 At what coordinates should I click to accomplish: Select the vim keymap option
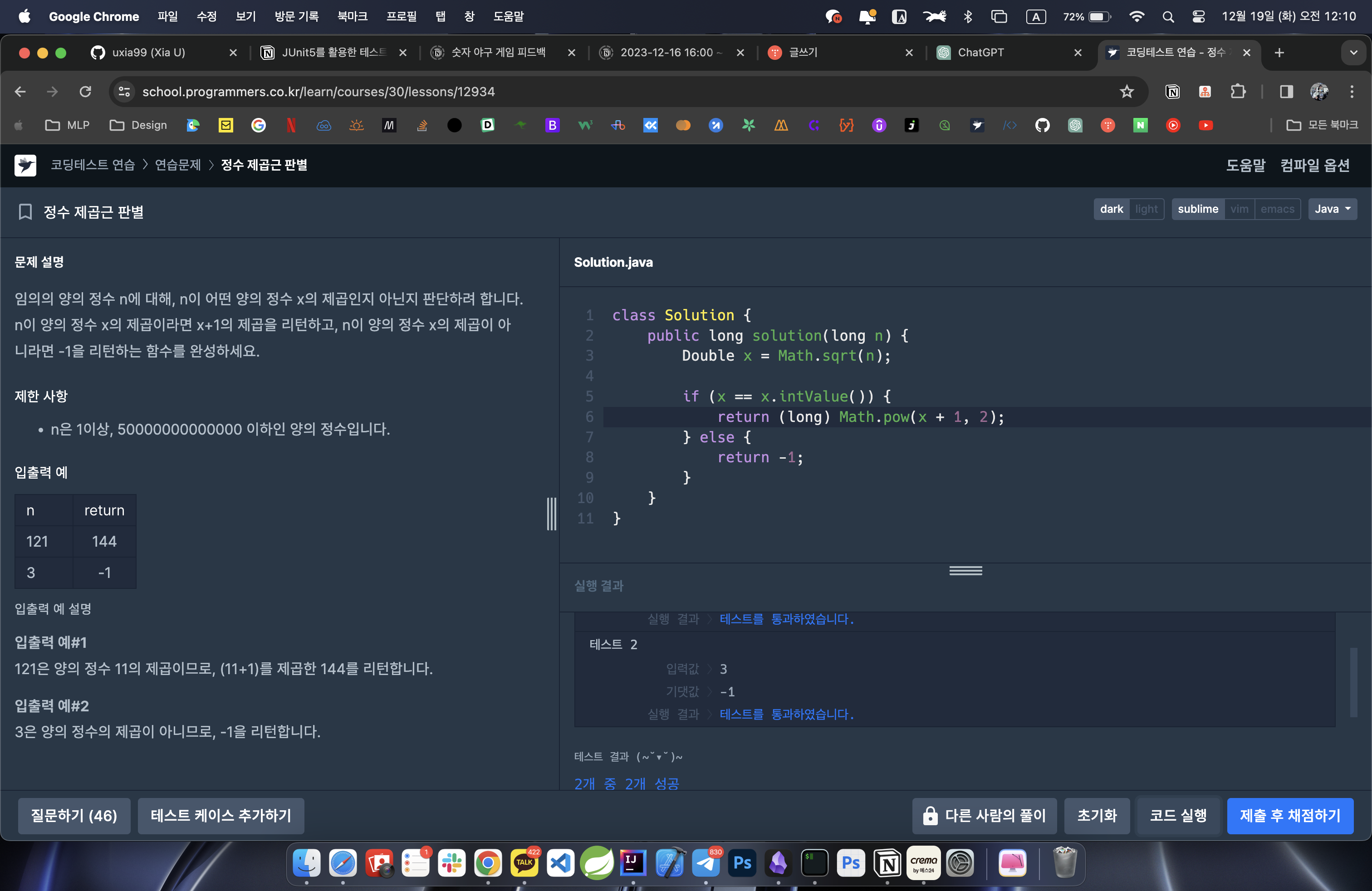(1239, 209)
